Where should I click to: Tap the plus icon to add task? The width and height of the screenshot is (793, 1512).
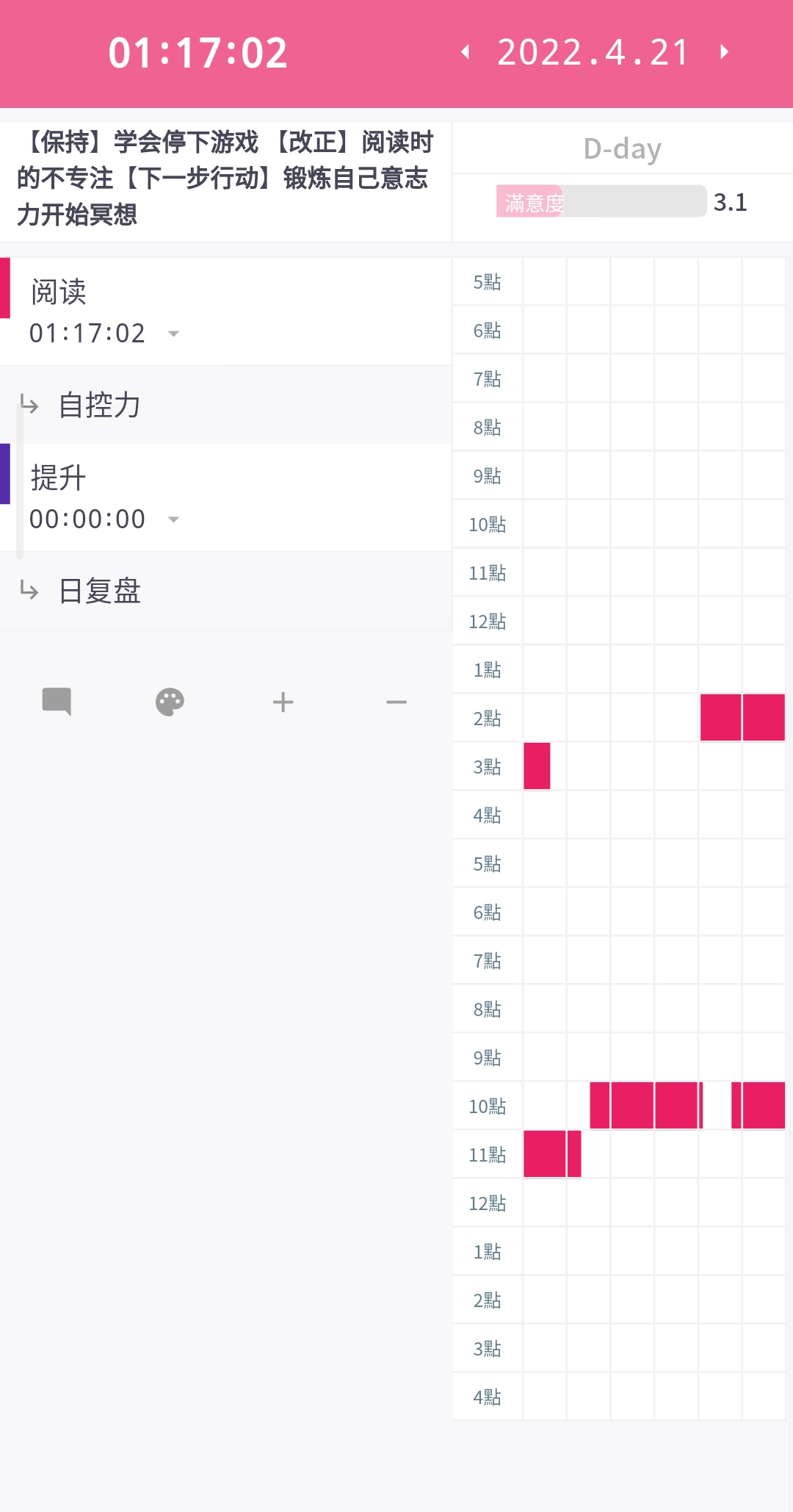(283, 702)
